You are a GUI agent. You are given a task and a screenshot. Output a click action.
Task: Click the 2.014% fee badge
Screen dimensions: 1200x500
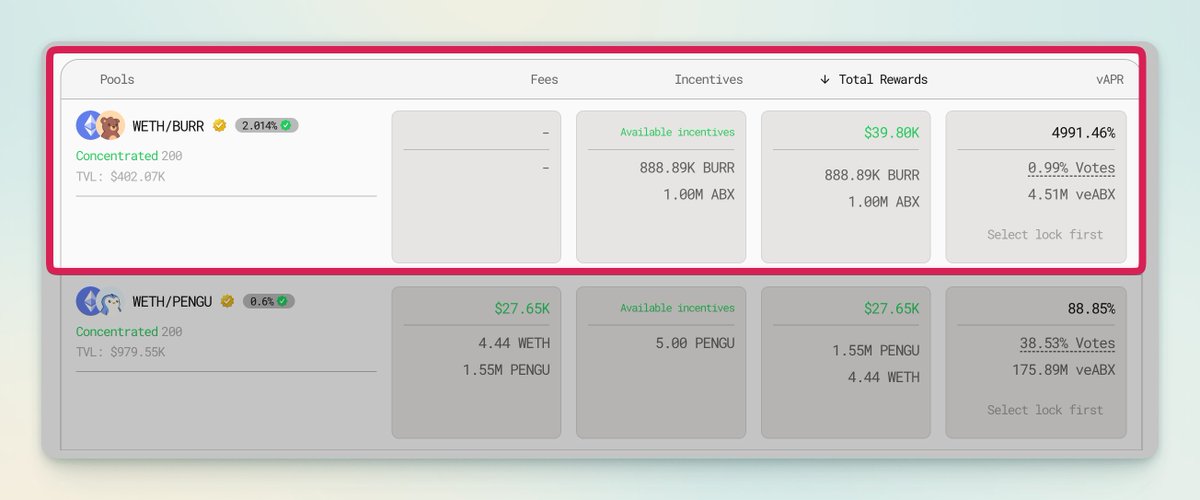[x=267, y=126]
